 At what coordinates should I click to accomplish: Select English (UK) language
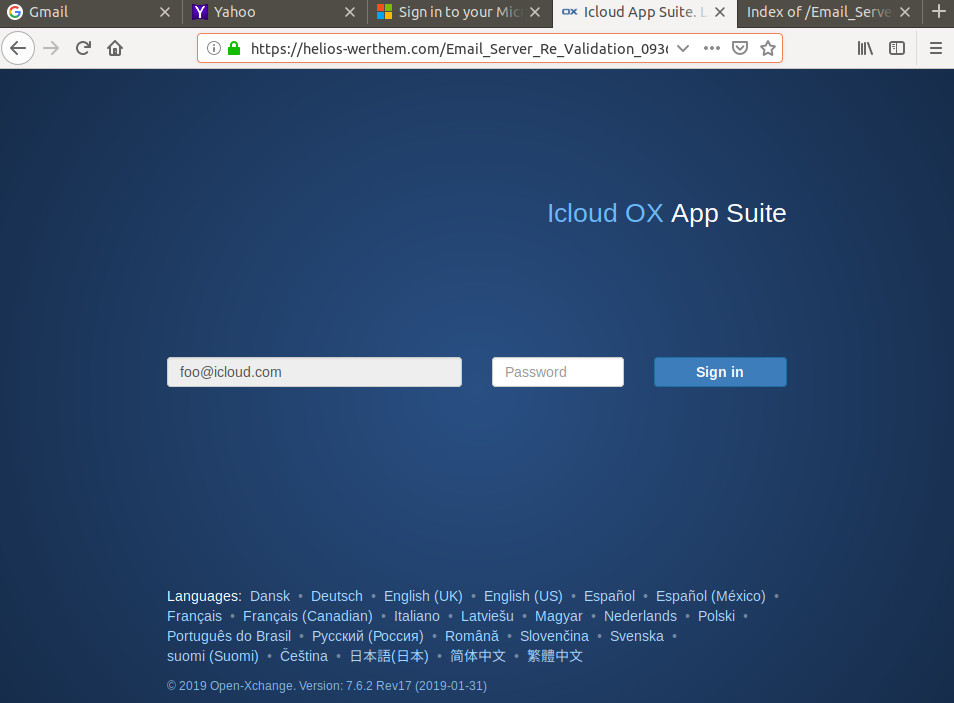[423, 596]
